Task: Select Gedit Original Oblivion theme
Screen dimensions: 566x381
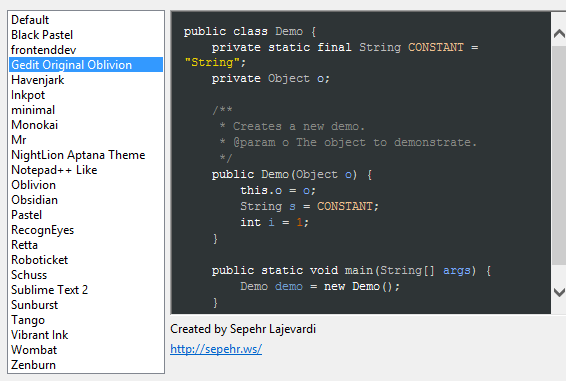Action: pos(86,65)
